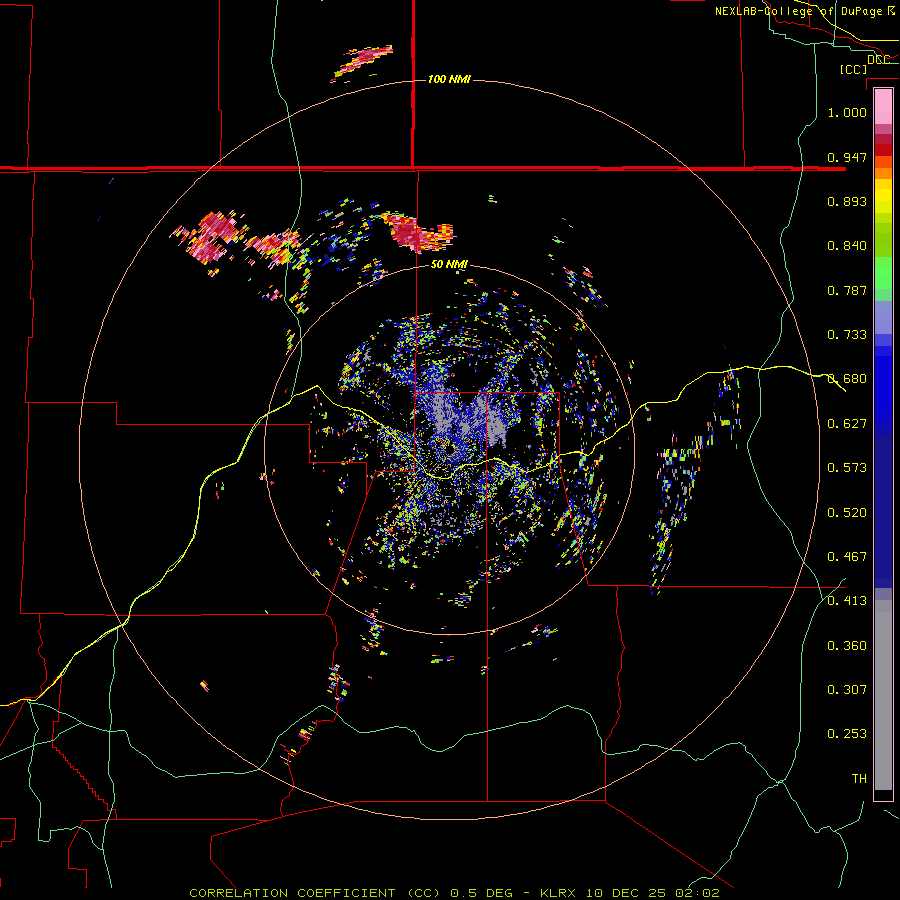This screenshot has height=900, width=900.
Task: Click the 0.307 legend value
Action: (847, 690)
